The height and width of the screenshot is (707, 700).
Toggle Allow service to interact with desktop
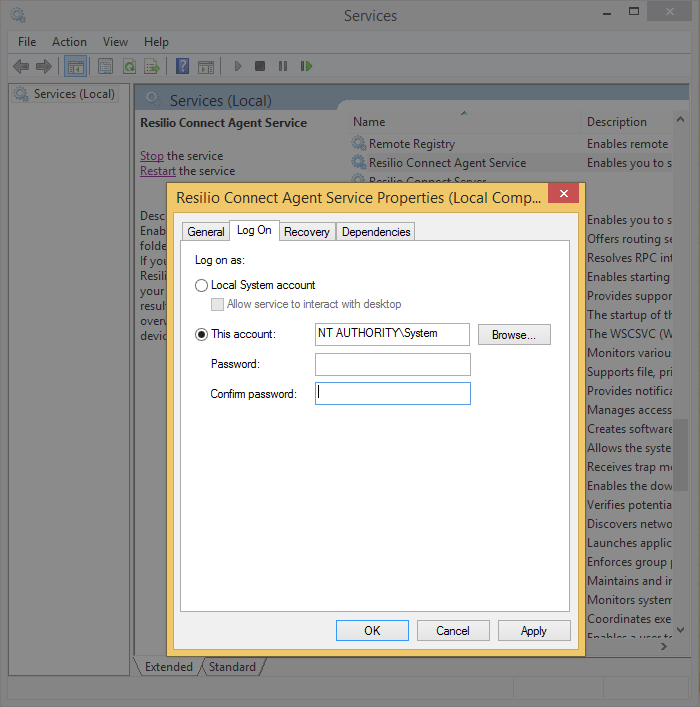pos(218,304)
